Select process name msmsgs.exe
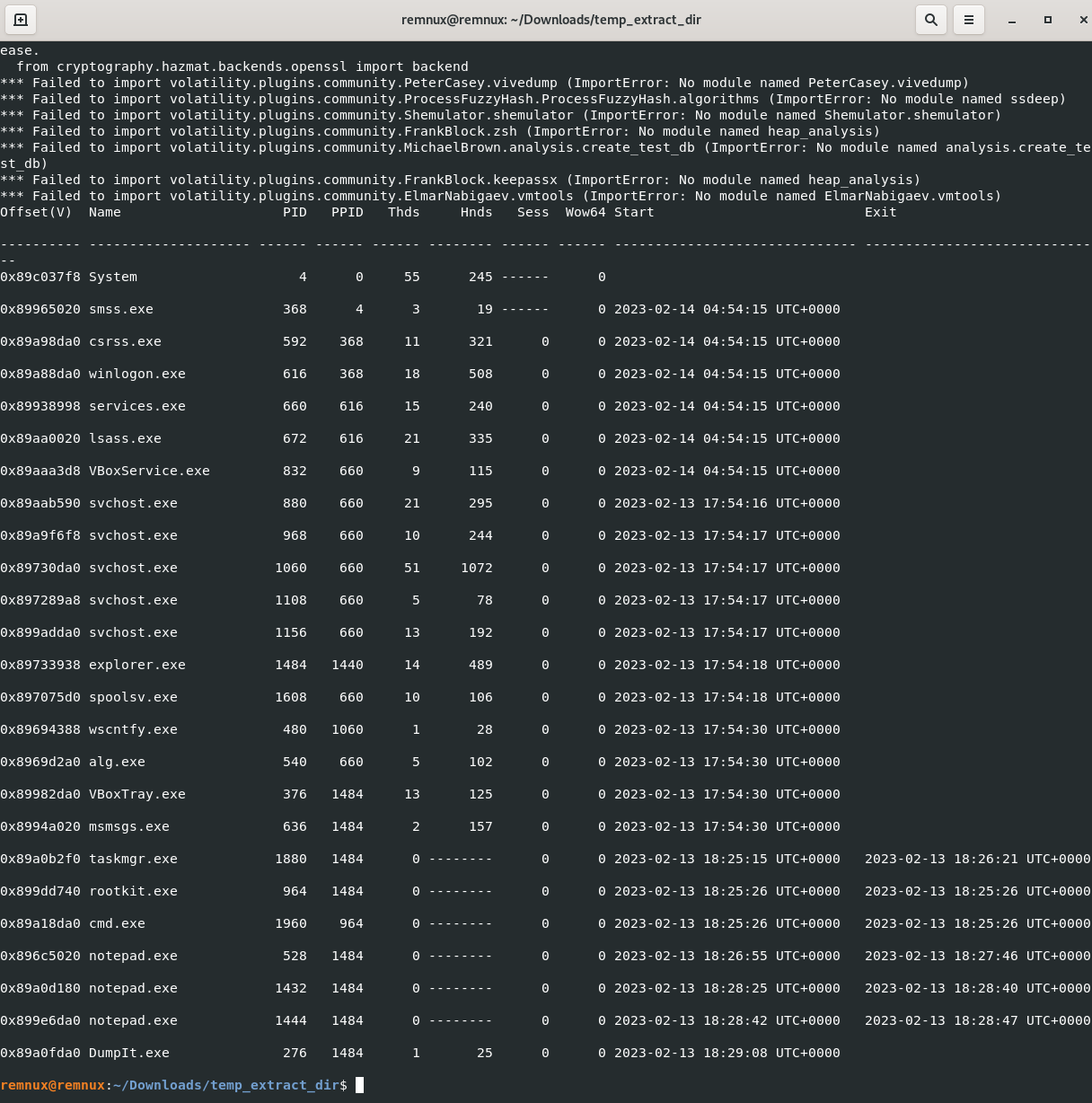The image size is (1092, 1103). click(x=129, y=826)
